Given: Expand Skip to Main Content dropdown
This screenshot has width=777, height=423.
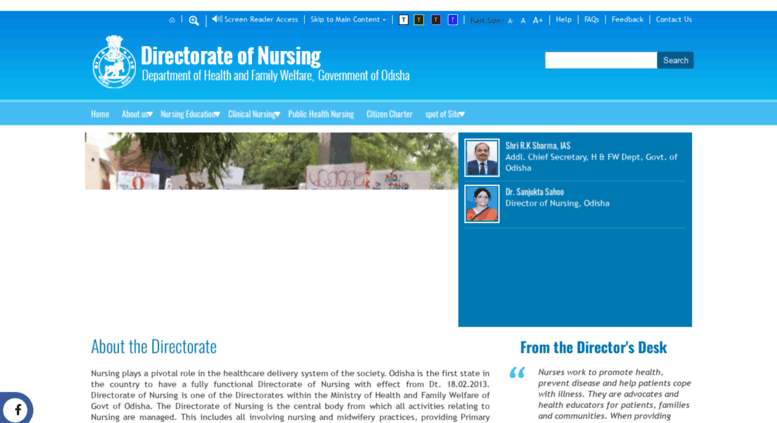Looking at the screenshot, I should 348,19.
